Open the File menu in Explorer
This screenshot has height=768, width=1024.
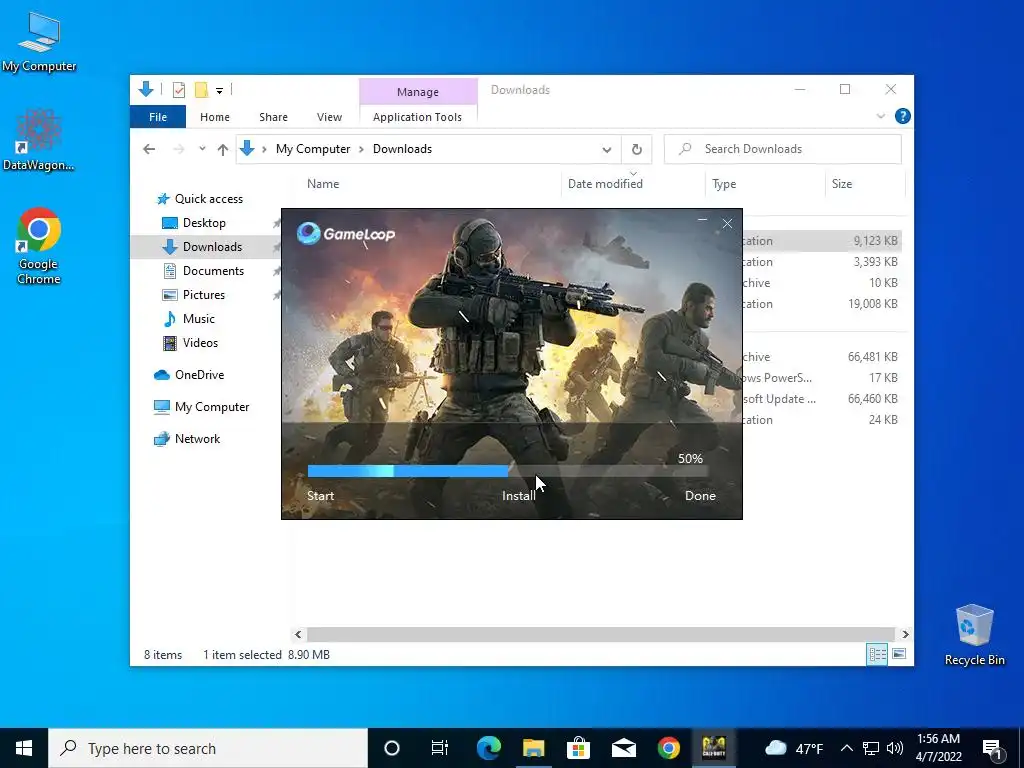click(x=158, y=117)
